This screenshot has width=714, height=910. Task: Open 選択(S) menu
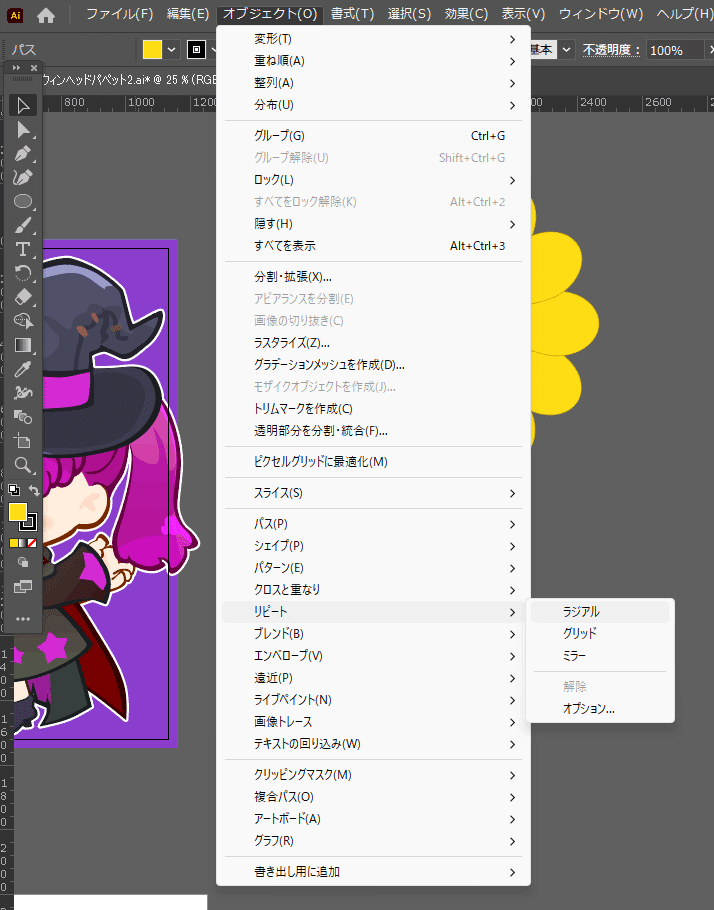[409, 14]
